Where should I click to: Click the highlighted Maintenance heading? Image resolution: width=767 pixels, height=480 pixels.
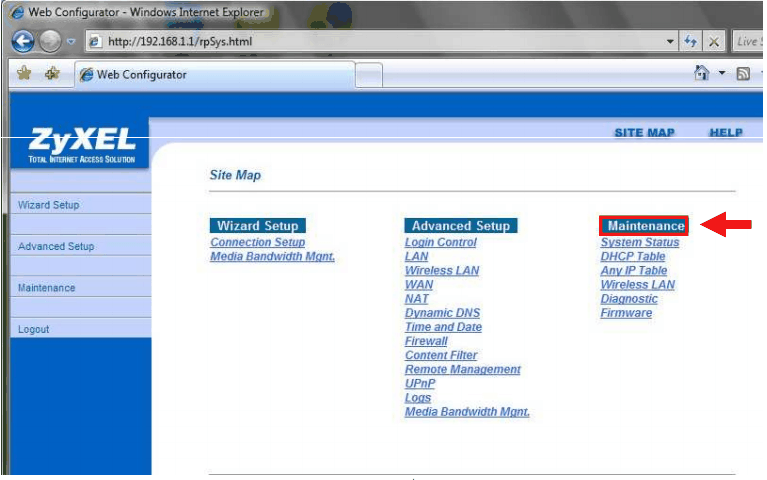pyautogui.click(x=645, y=226)
